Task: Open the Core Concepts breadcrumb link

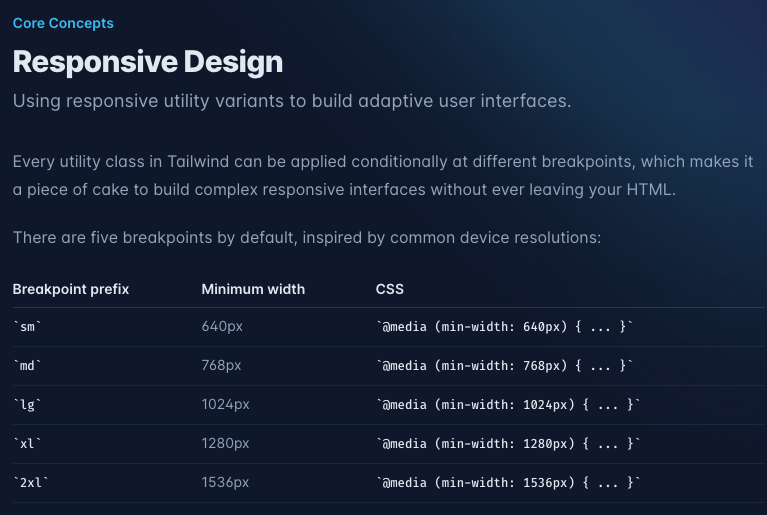Action: [63, 23]
